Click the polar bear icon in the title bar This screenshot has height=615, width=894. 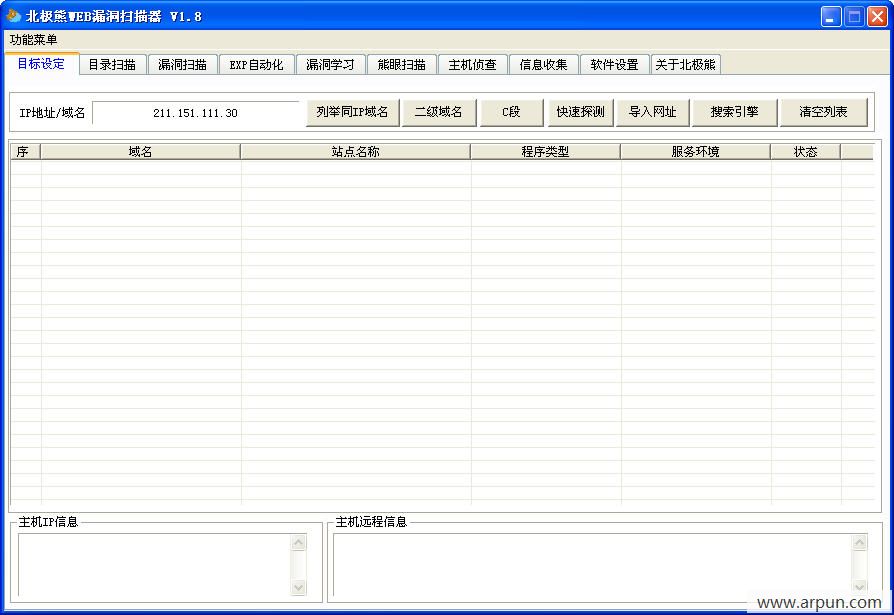coord(13,16)
